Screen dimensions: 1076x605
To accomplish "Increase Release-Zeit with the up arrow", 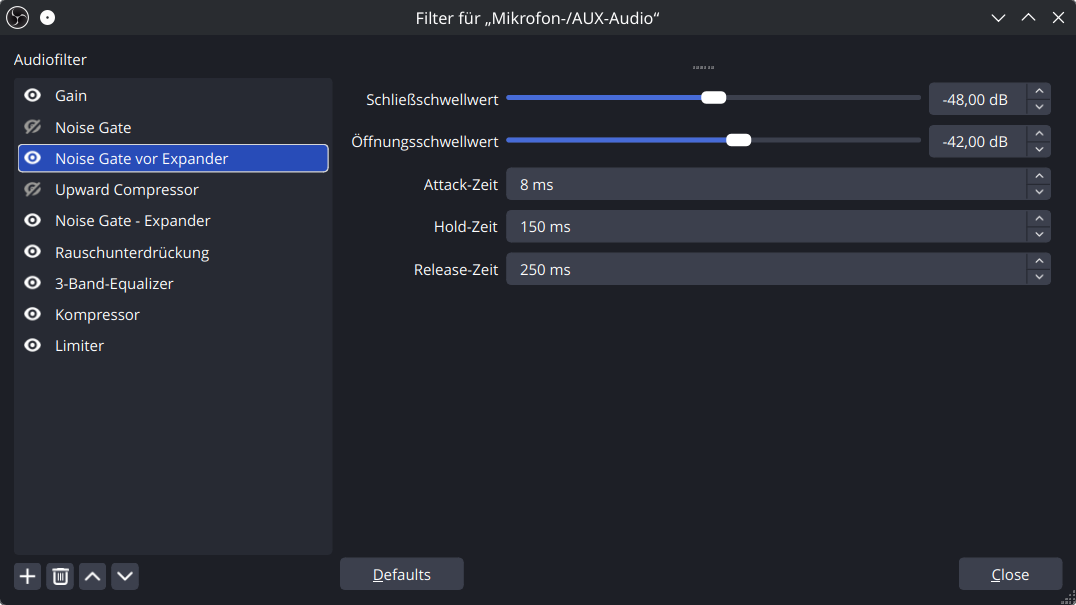I will pos(1039,261).
